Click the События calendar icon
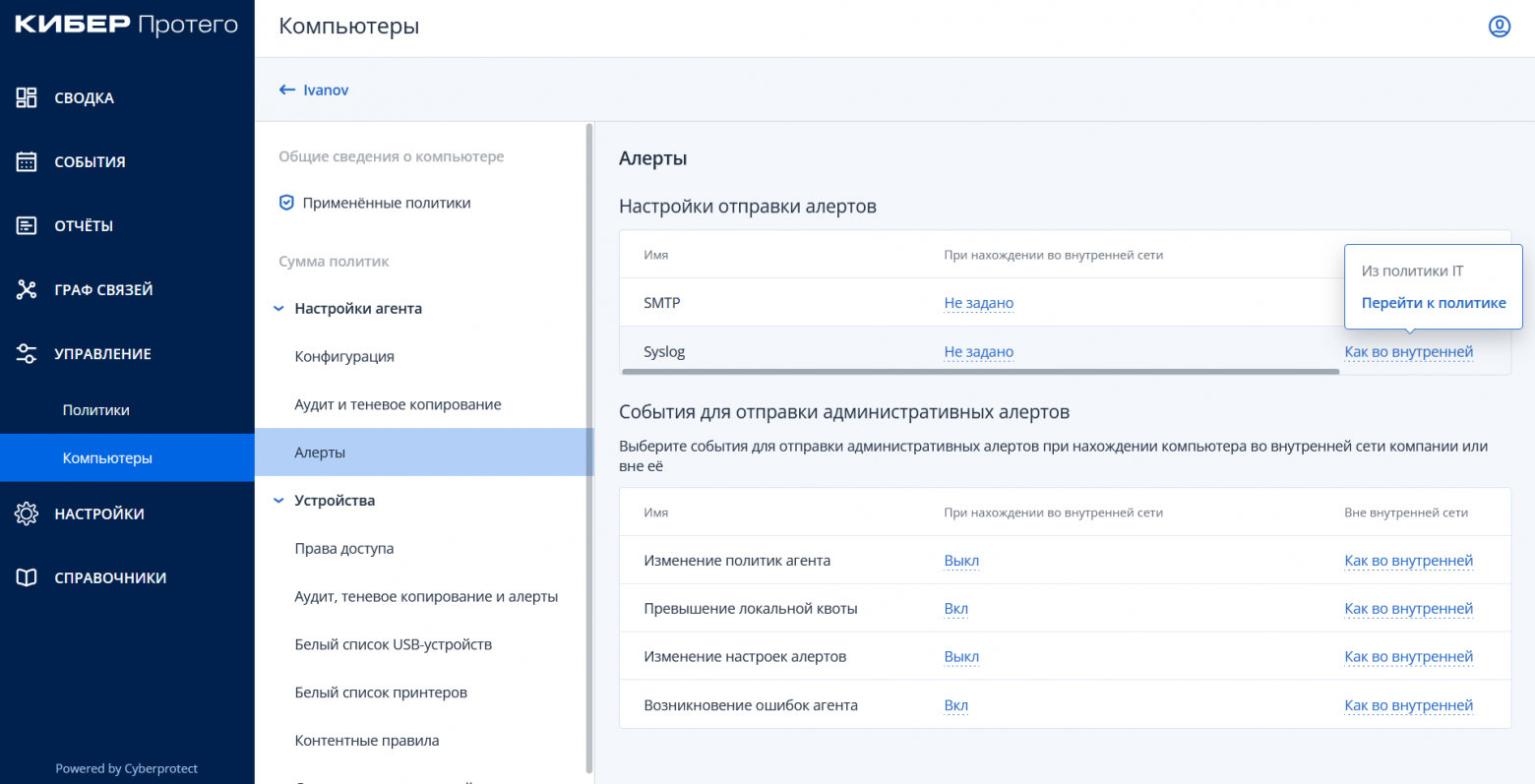Image resolution: width=1535 pixels, height=784 pixels. coord(27,161)
